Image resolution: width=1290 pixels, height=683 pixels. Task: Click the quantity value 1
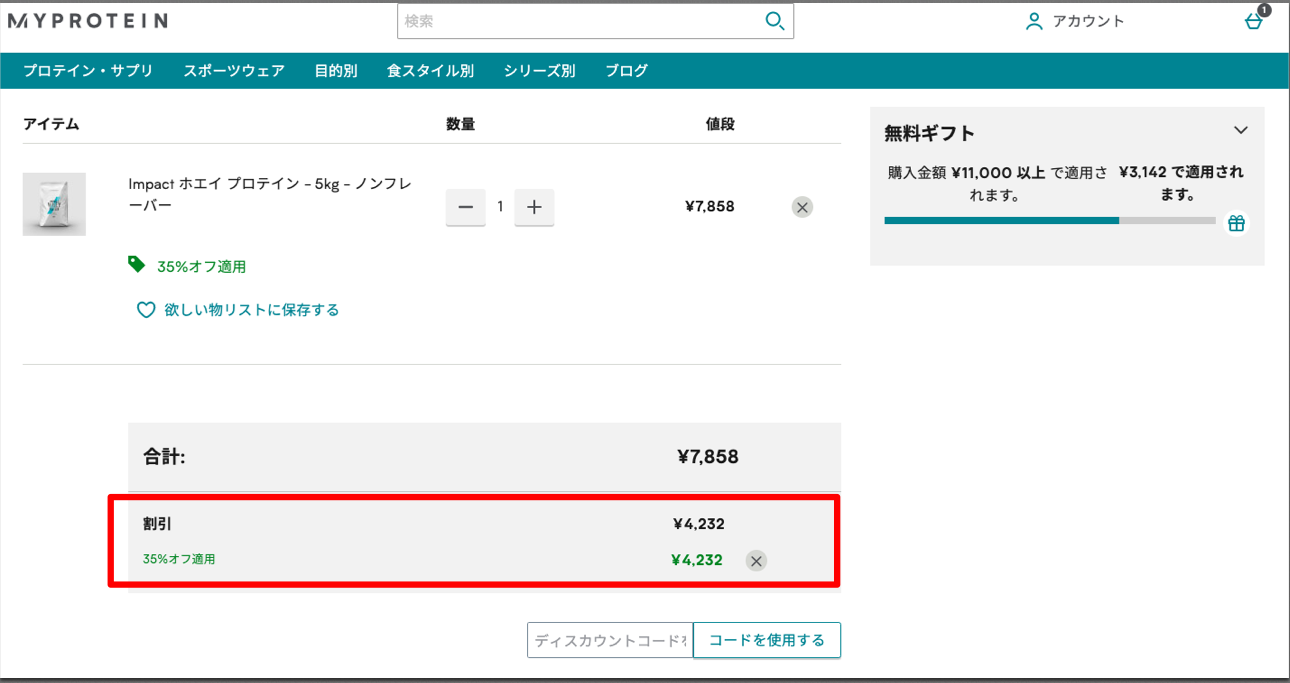coord(500,207)
